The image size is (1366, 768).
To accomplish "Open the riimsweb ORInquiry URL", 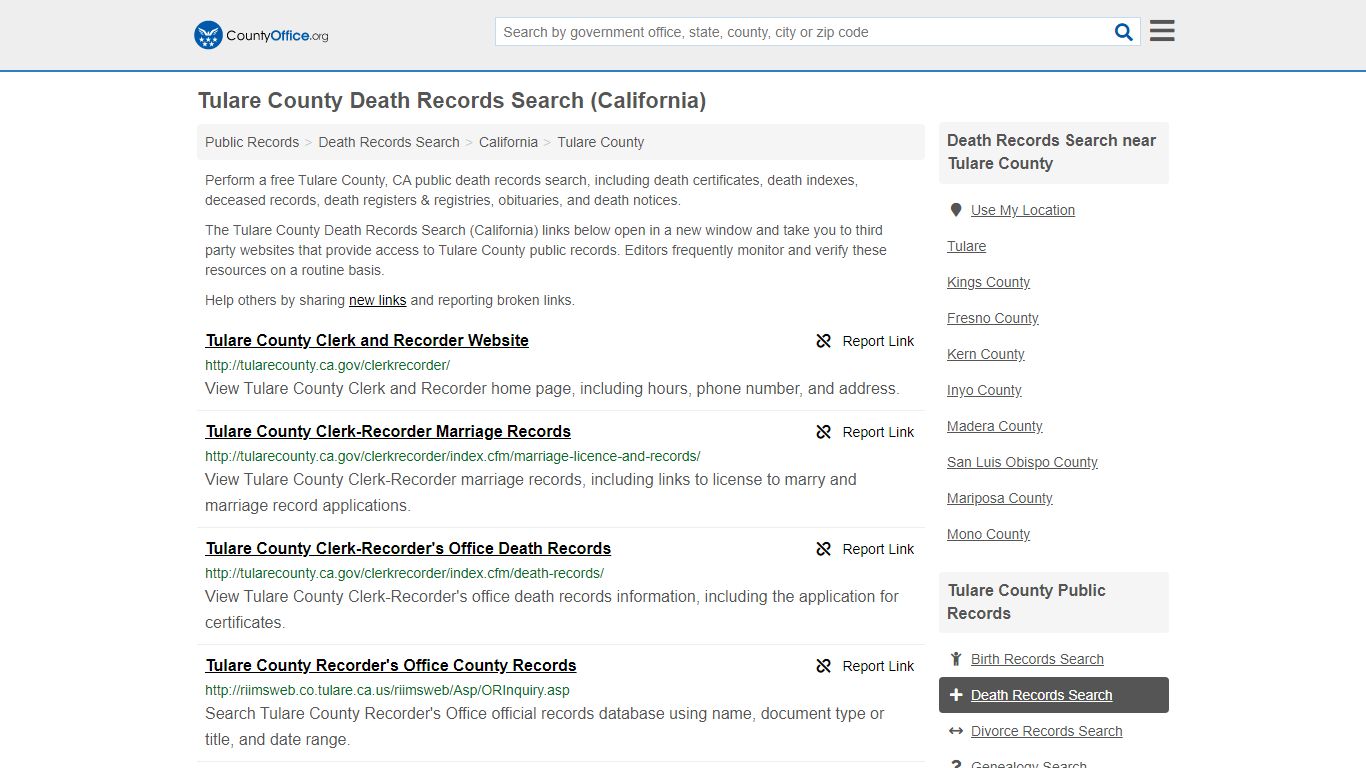I will coord(387,690).
